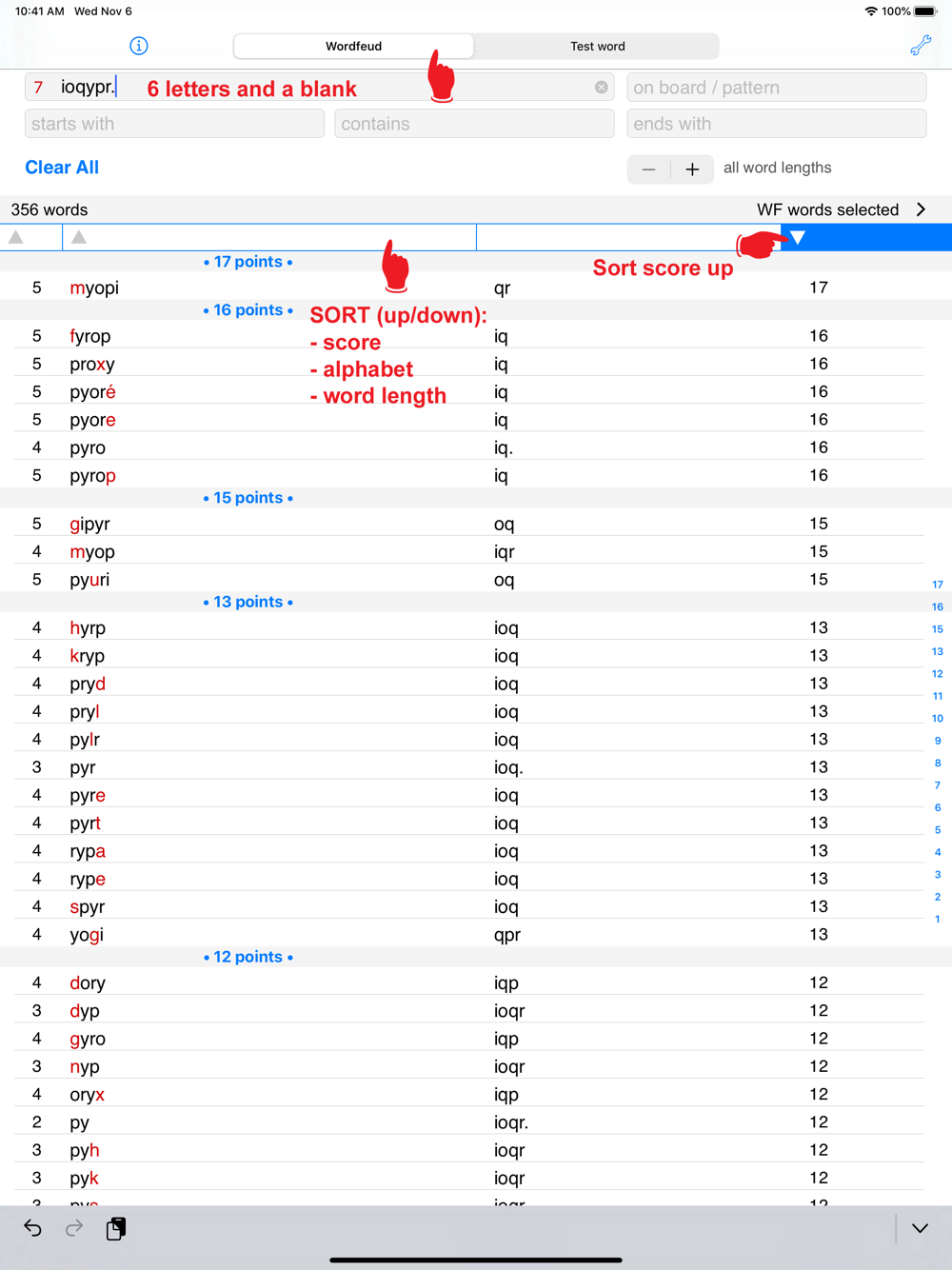Jump to 2 in the score index

938,897
